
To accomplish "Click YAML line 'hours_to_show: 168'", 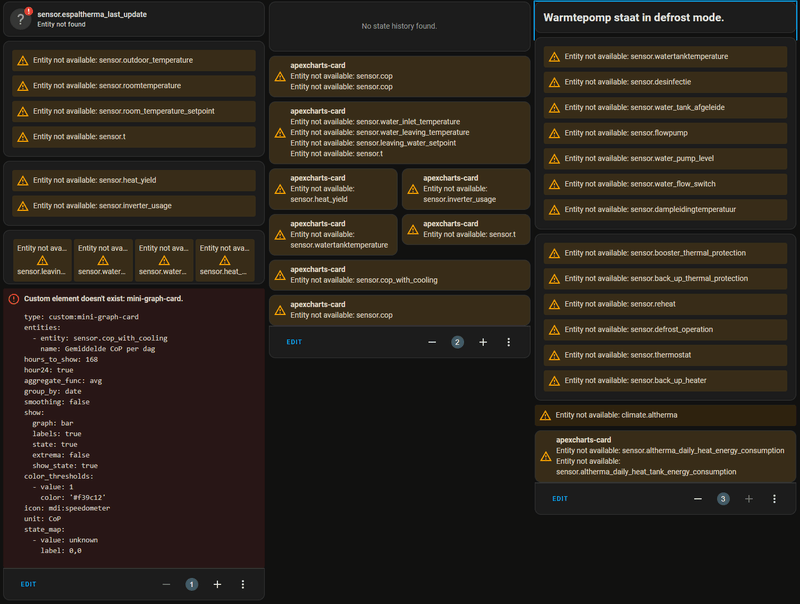I will coord(61,360).
